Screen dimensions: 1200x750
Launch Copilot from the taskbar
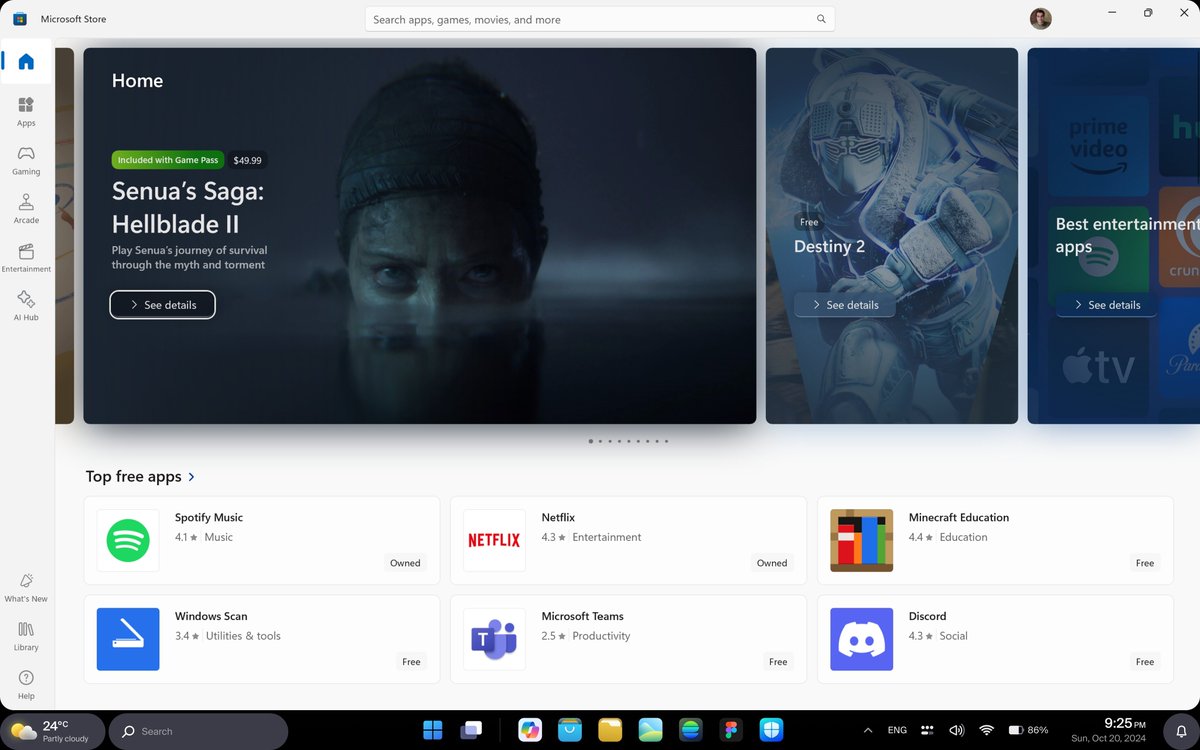pos(530,730)
